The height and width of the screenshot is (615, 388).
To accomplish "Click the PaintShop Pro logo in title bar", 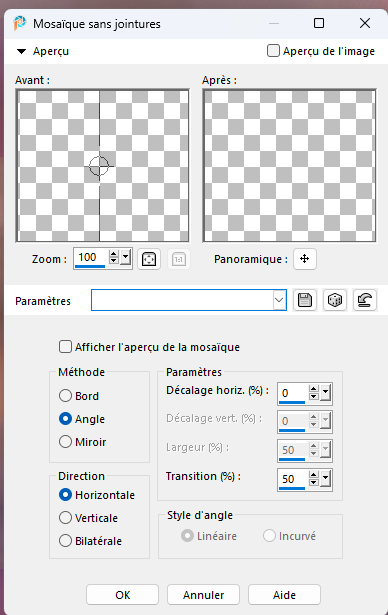I will (19, 24).
